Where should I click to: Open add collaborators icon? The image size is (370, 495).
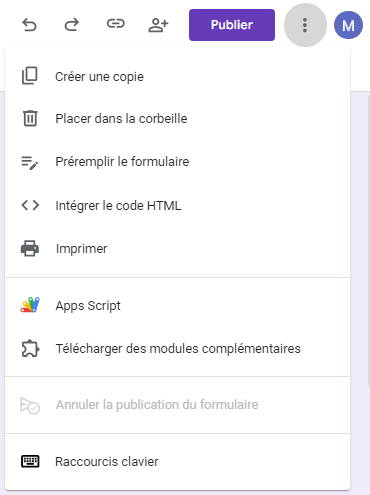(x=158, y=25)
